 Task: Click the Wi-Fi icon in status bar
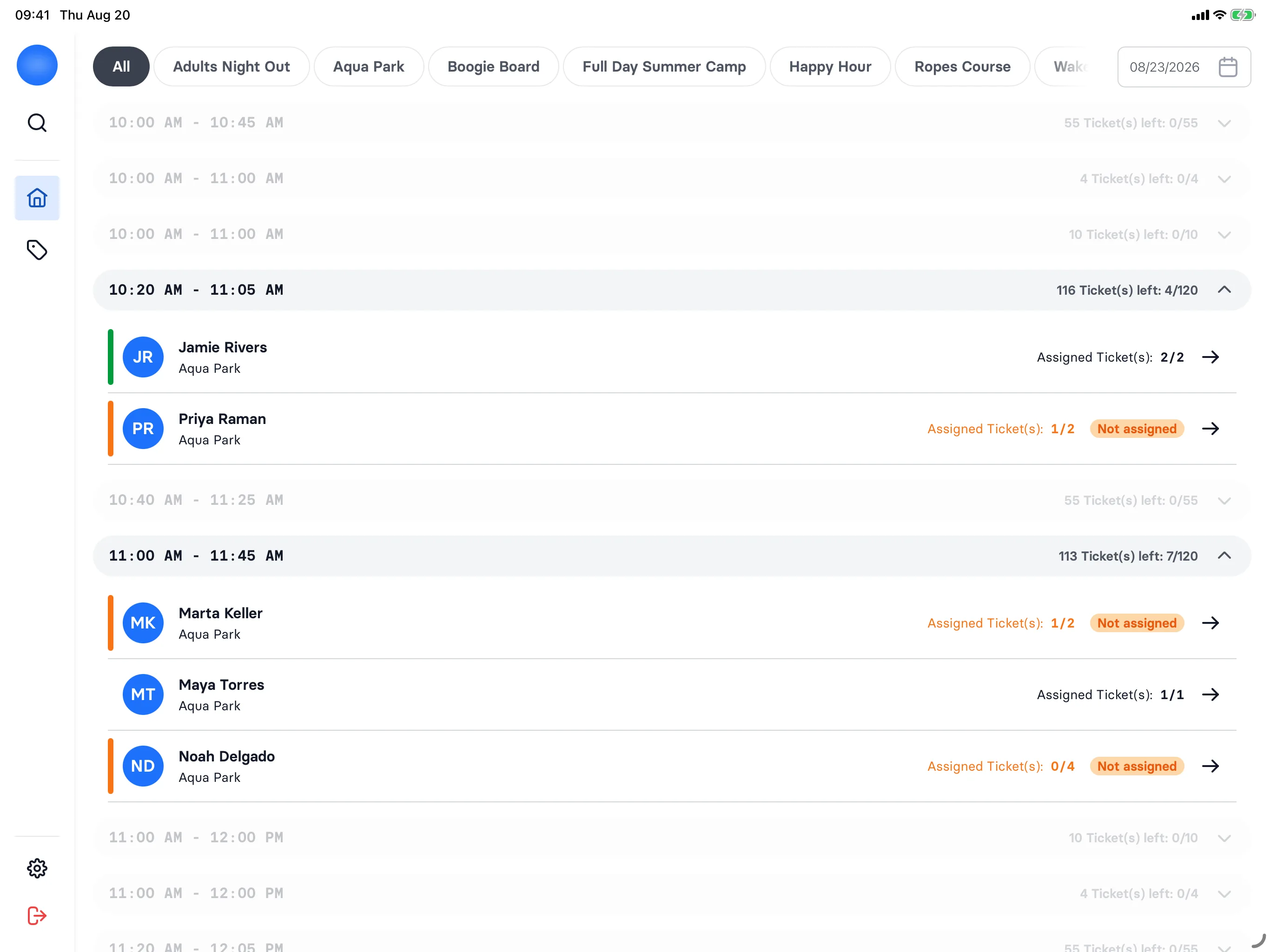click(1219, 15)
